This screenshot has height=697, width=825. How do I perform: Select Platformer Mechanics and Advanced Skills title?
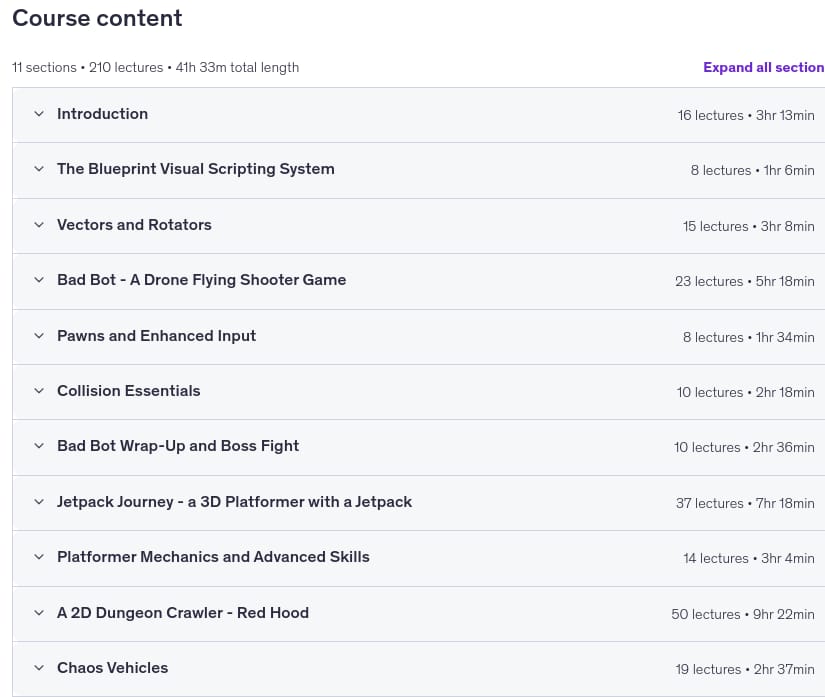213,557
